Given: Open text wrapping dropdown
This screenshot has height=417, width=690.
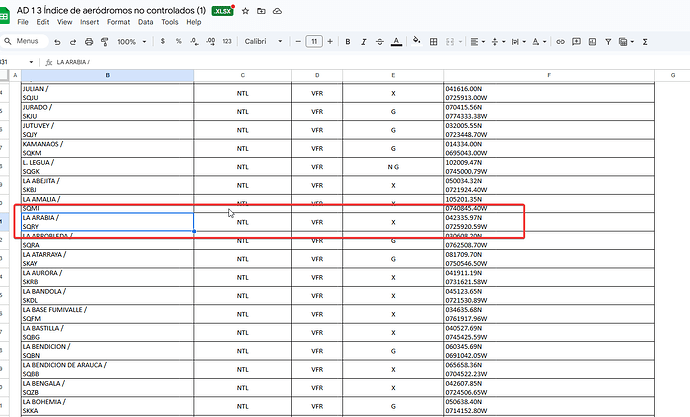Looking at the screenshot, I should [518, 42].
